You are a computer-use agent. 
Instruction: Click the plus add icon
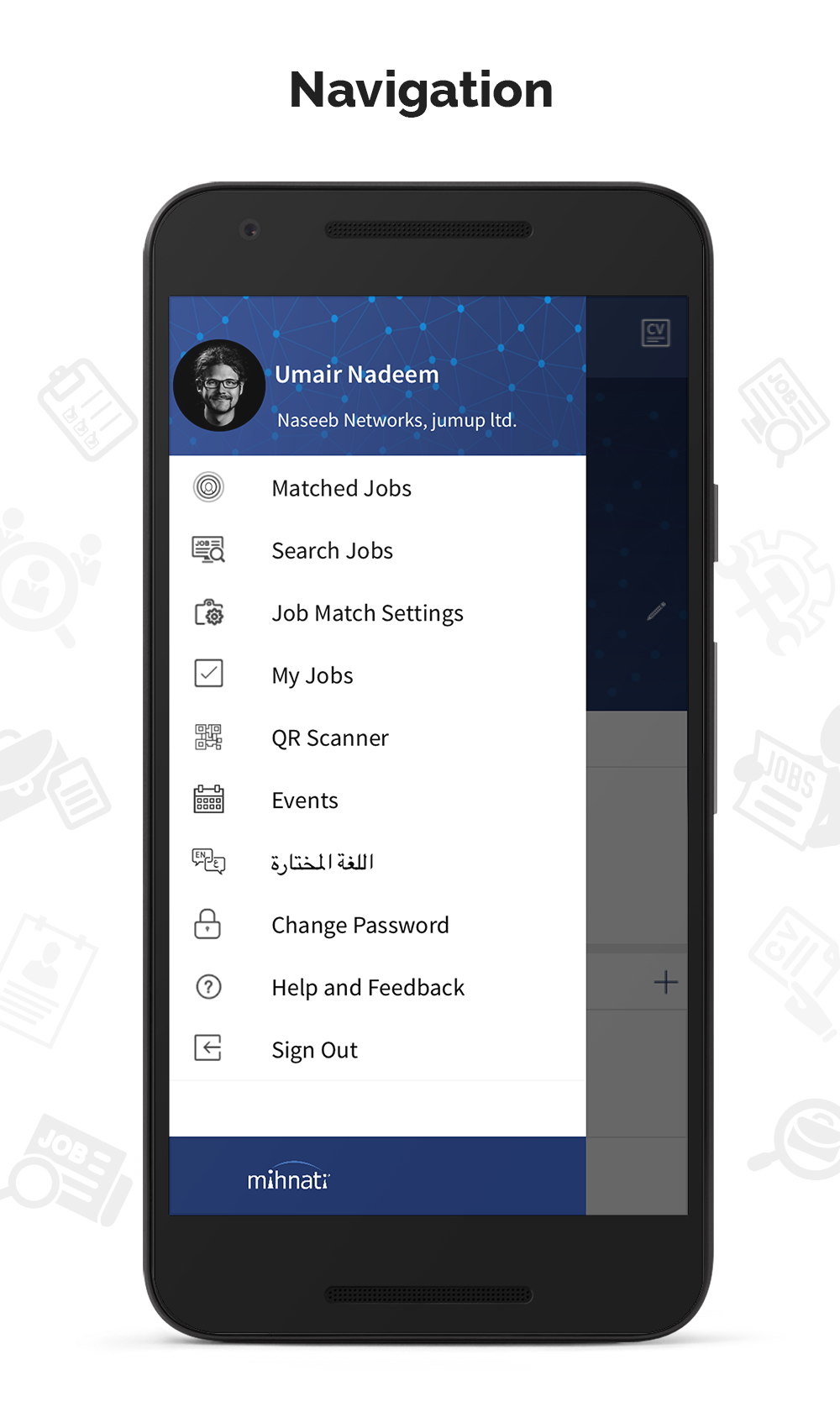point(665,982)
